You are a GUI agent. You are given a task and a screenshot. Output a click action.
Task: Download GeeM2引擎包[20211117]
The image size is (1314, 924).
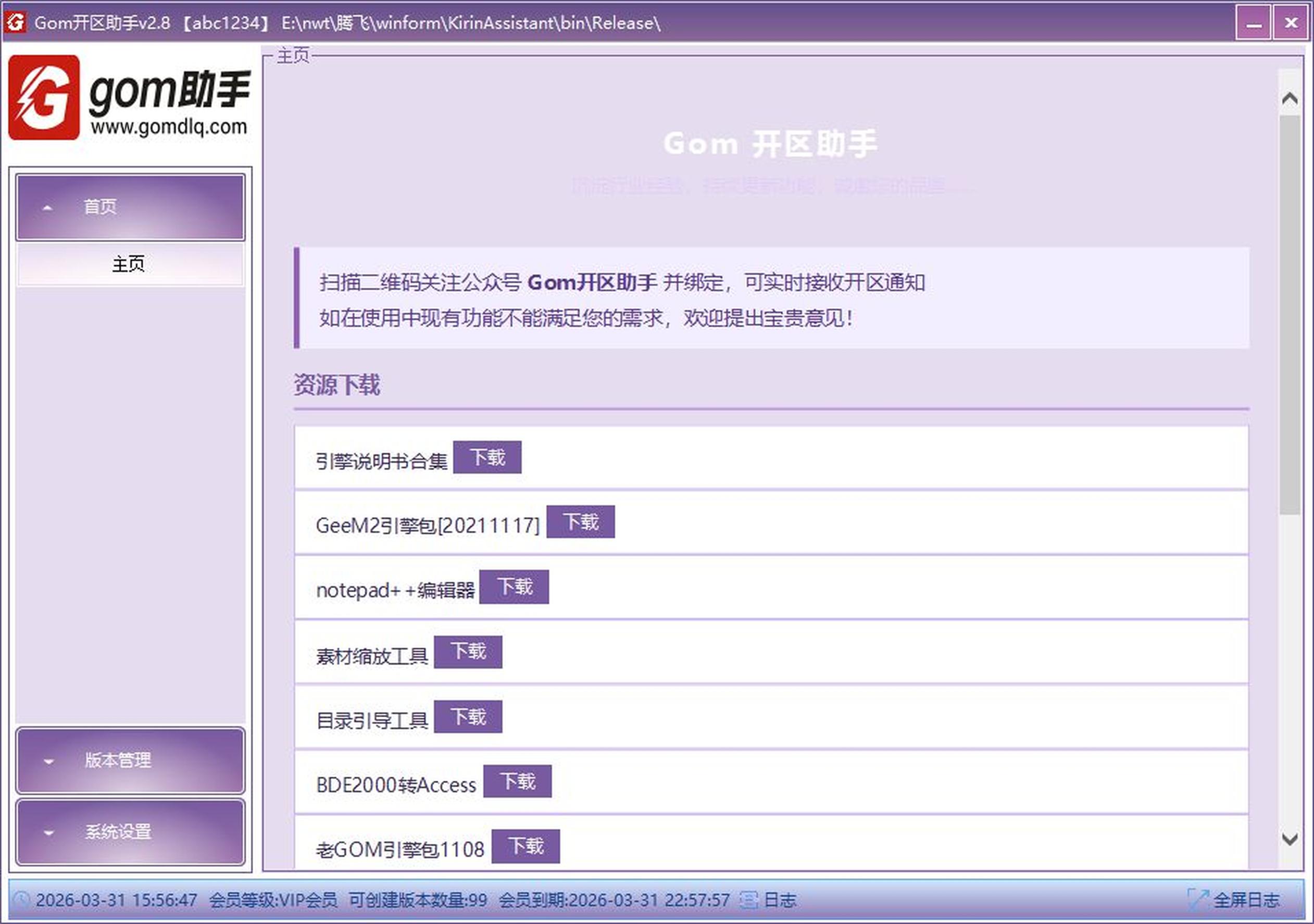point(580,522)
